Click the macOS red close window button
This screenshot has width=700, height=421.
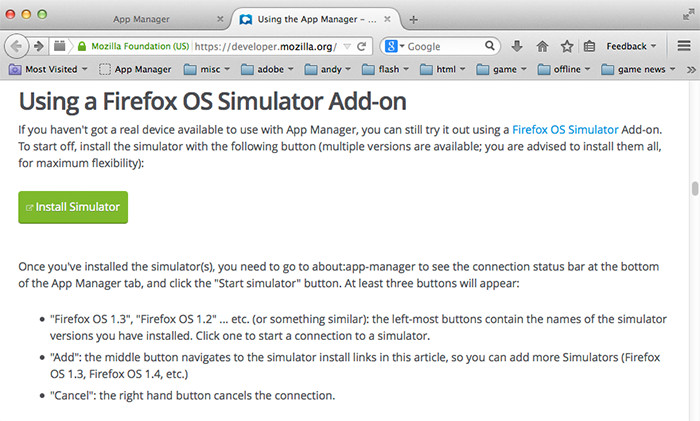(10, 14)
